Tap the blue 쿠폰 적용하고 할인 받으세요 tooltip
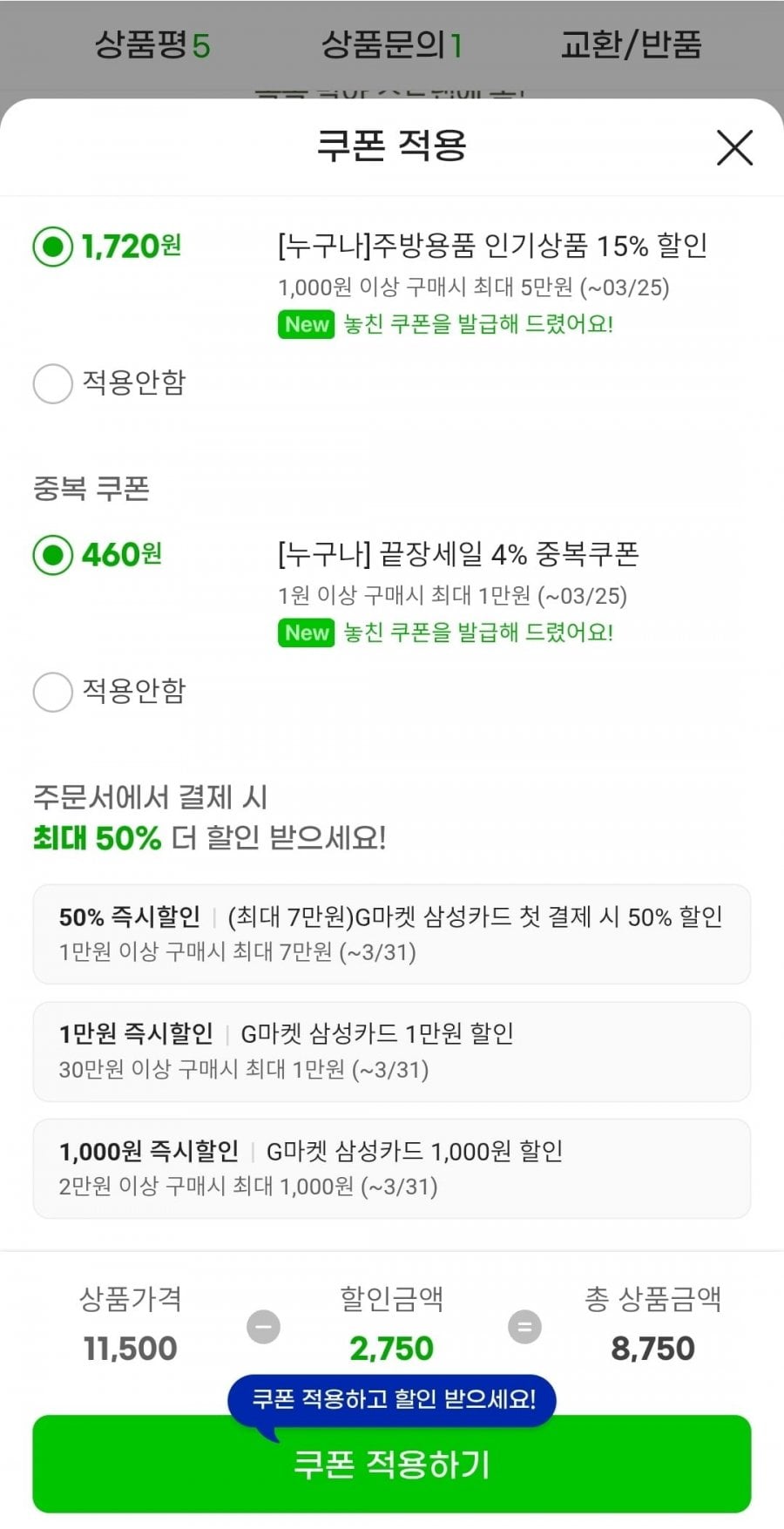Viewport: 784px width, 1529px height. coord(393,1399)
